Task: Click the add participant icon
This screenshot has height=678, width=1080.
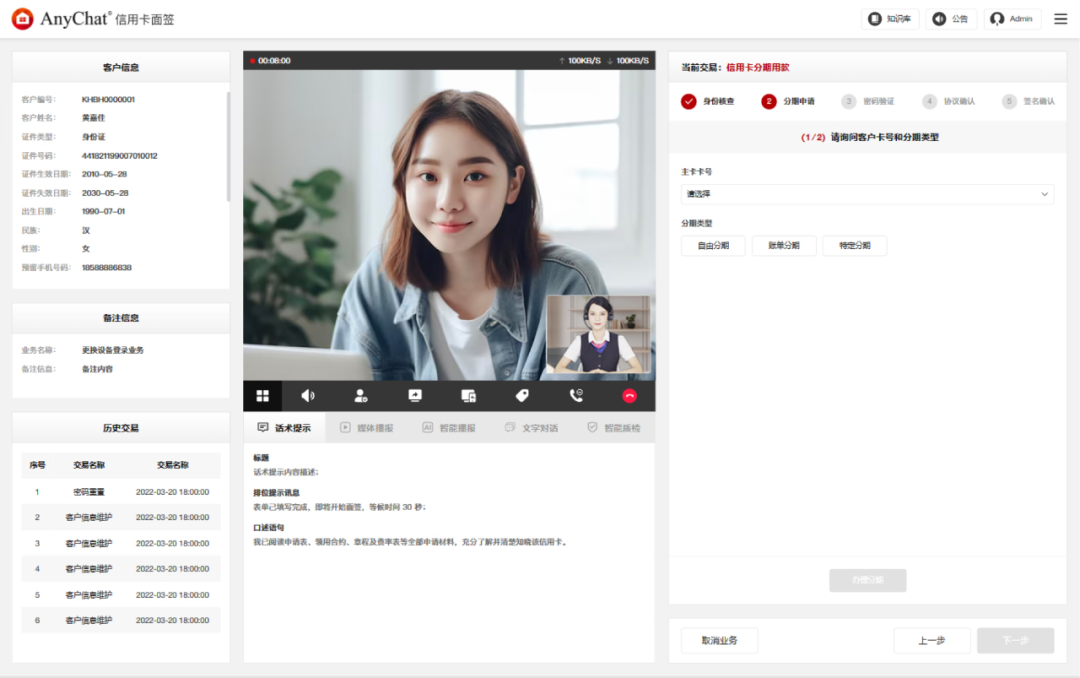Action: (361, 396)
